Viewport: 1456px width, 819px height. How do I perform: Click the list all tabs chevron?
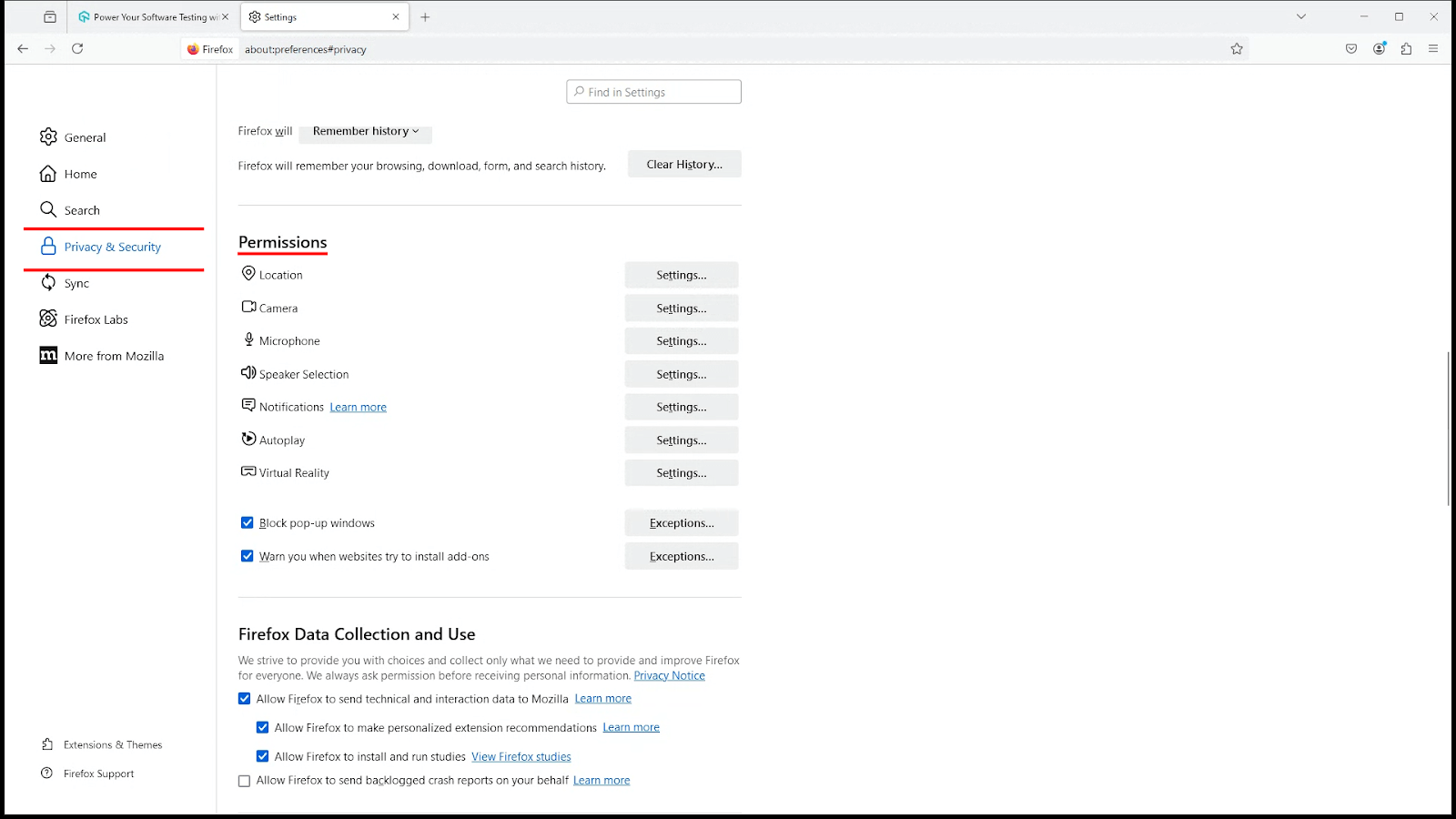click(x=1301, y=16)
